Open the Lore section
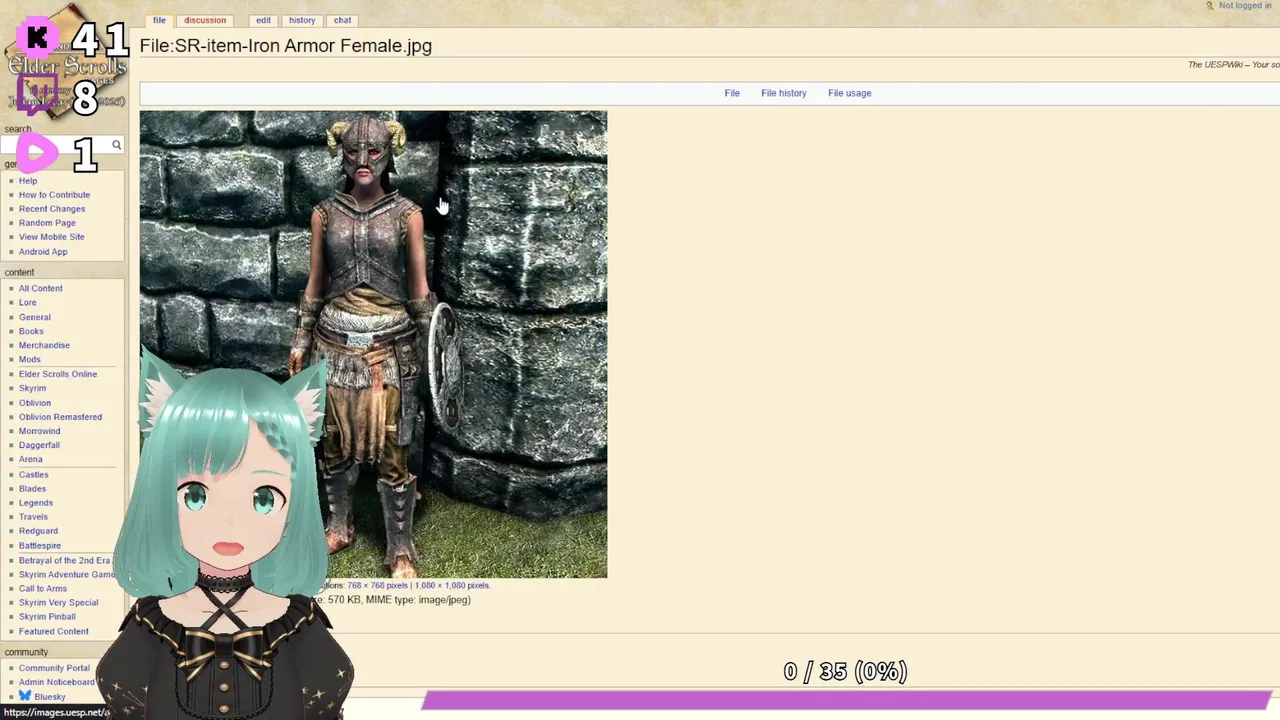The height and width of the screenshot is (720, 1280). coord(27,303)
